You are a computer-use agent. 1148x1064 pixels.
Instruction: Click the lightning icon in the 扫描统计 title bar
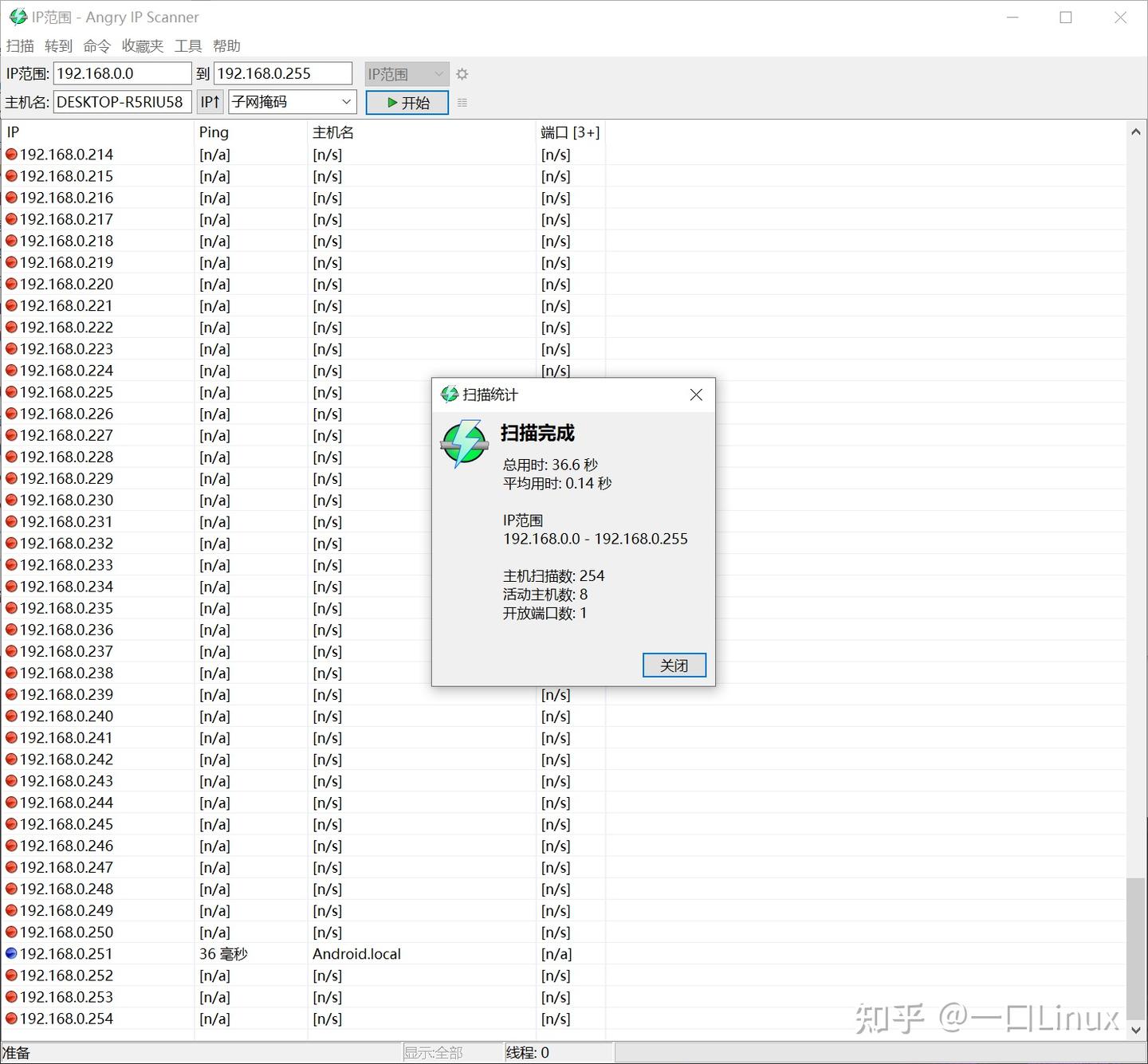[450, 395]
